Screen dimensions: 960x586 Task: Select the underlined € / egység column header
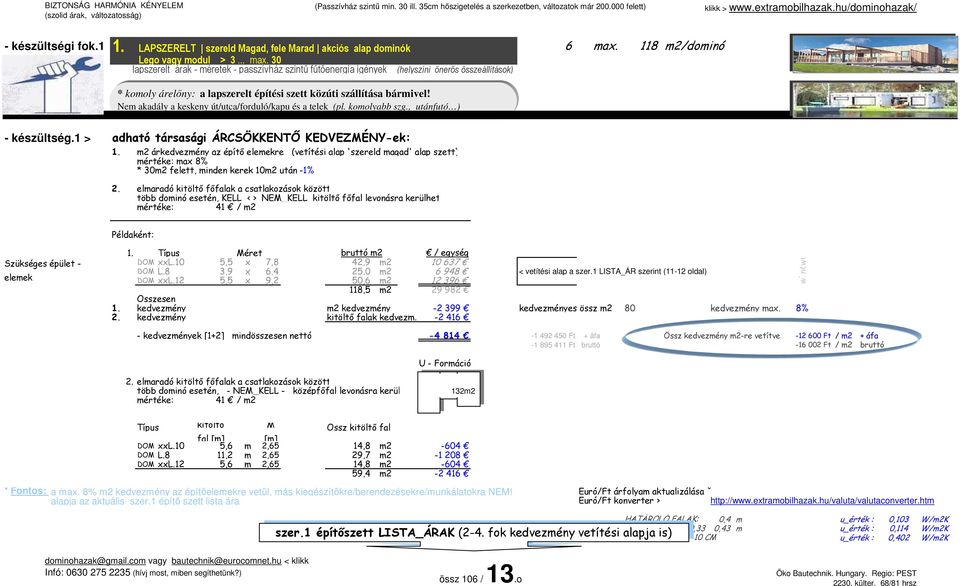447,252
